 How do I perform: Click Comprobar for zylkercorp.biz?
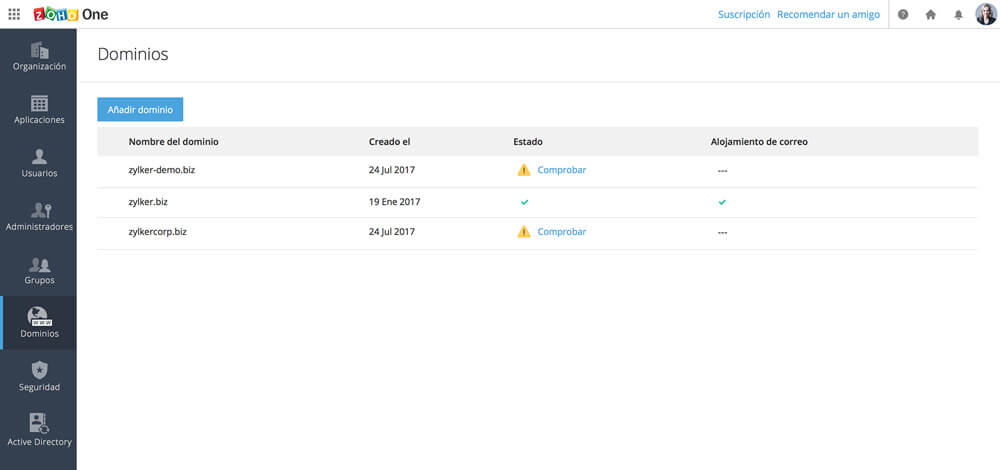[561, 232]
